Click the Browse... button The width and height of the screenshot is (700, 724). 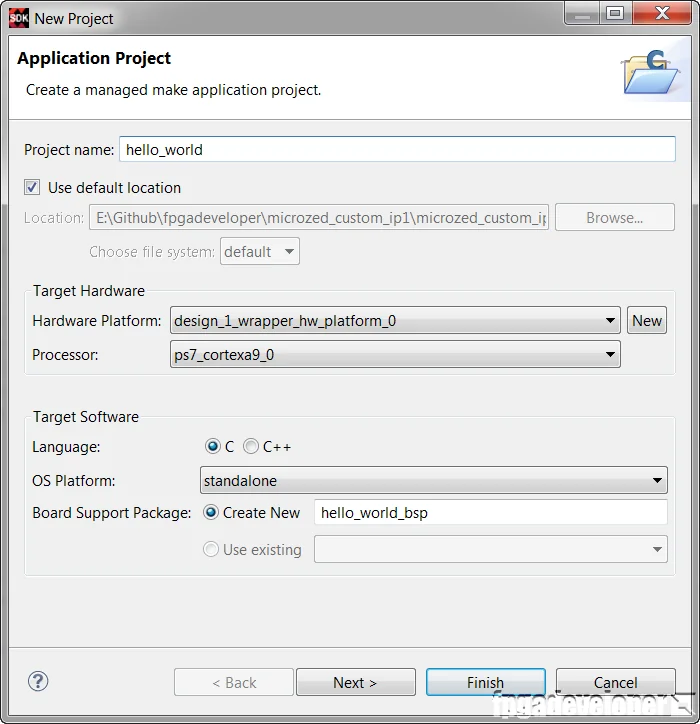[615, 217]
